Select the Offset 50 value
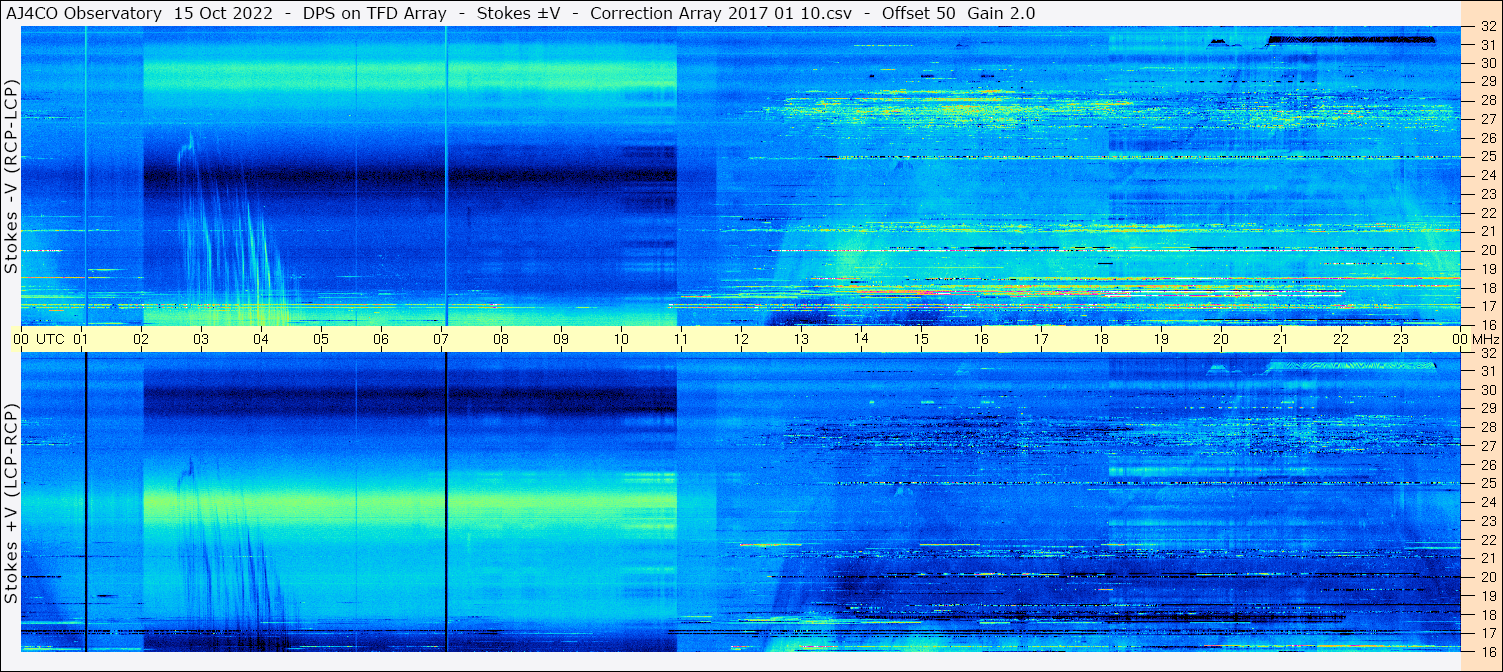 [919, 14]
